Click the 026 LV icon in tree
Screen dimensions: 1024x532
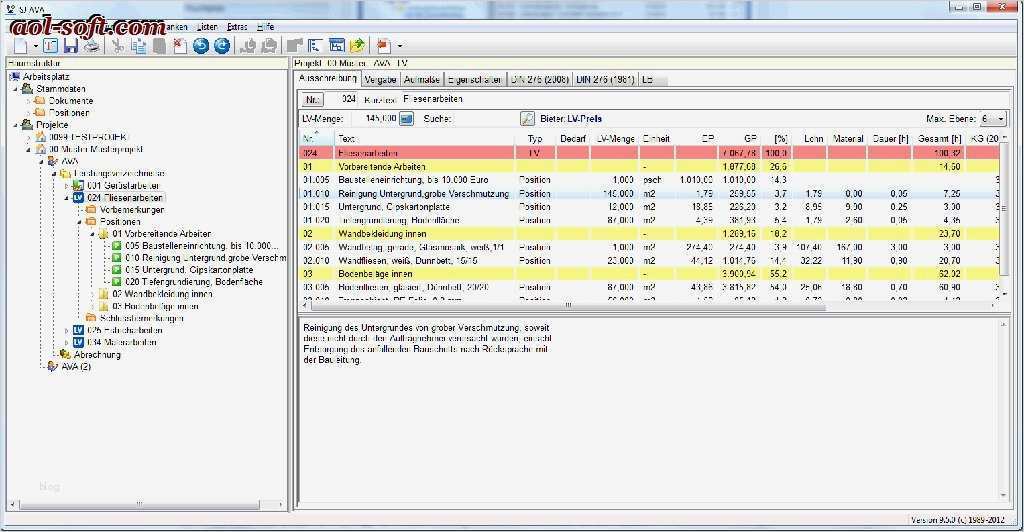pos(78,330)
